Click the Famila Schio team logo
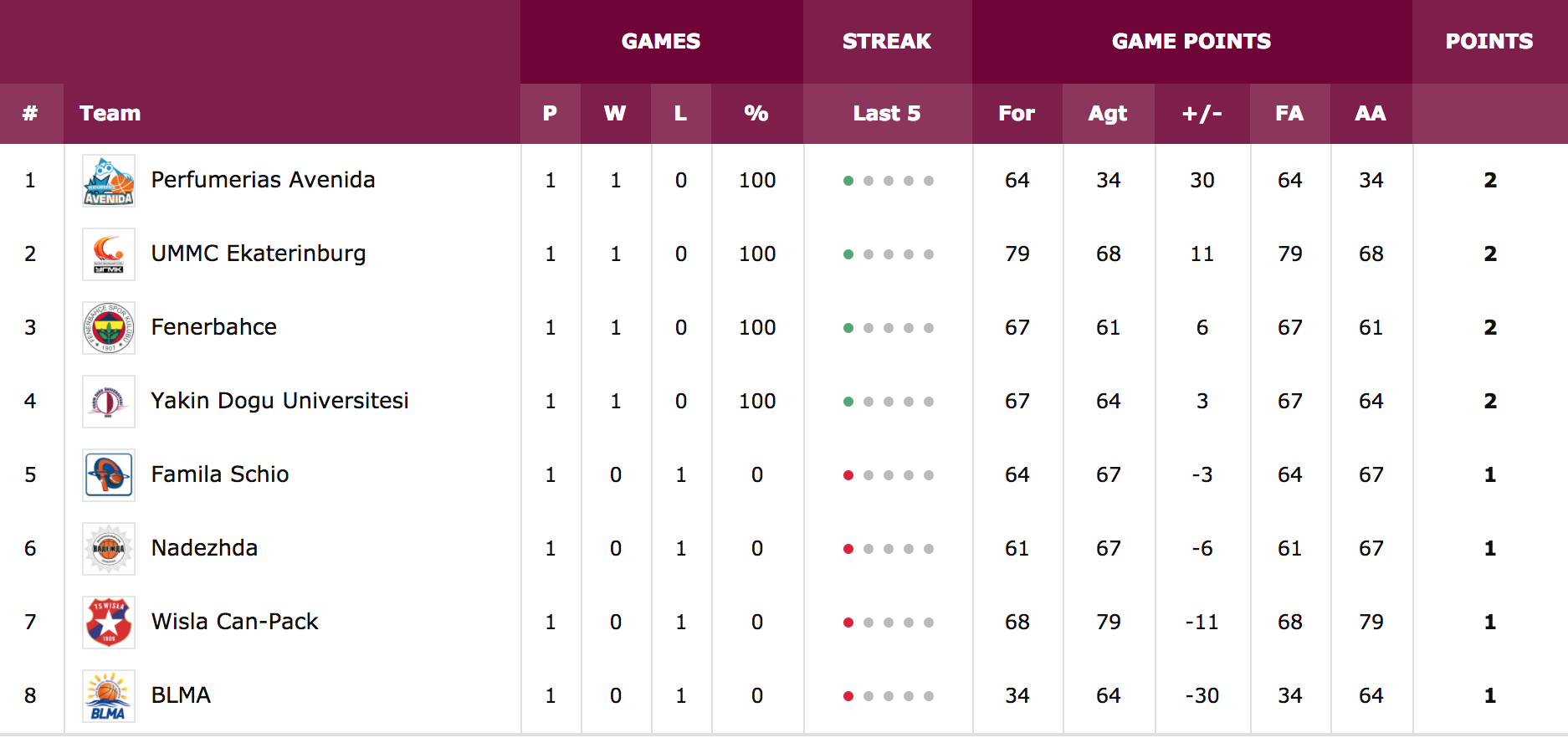 (x=109, y=475)
